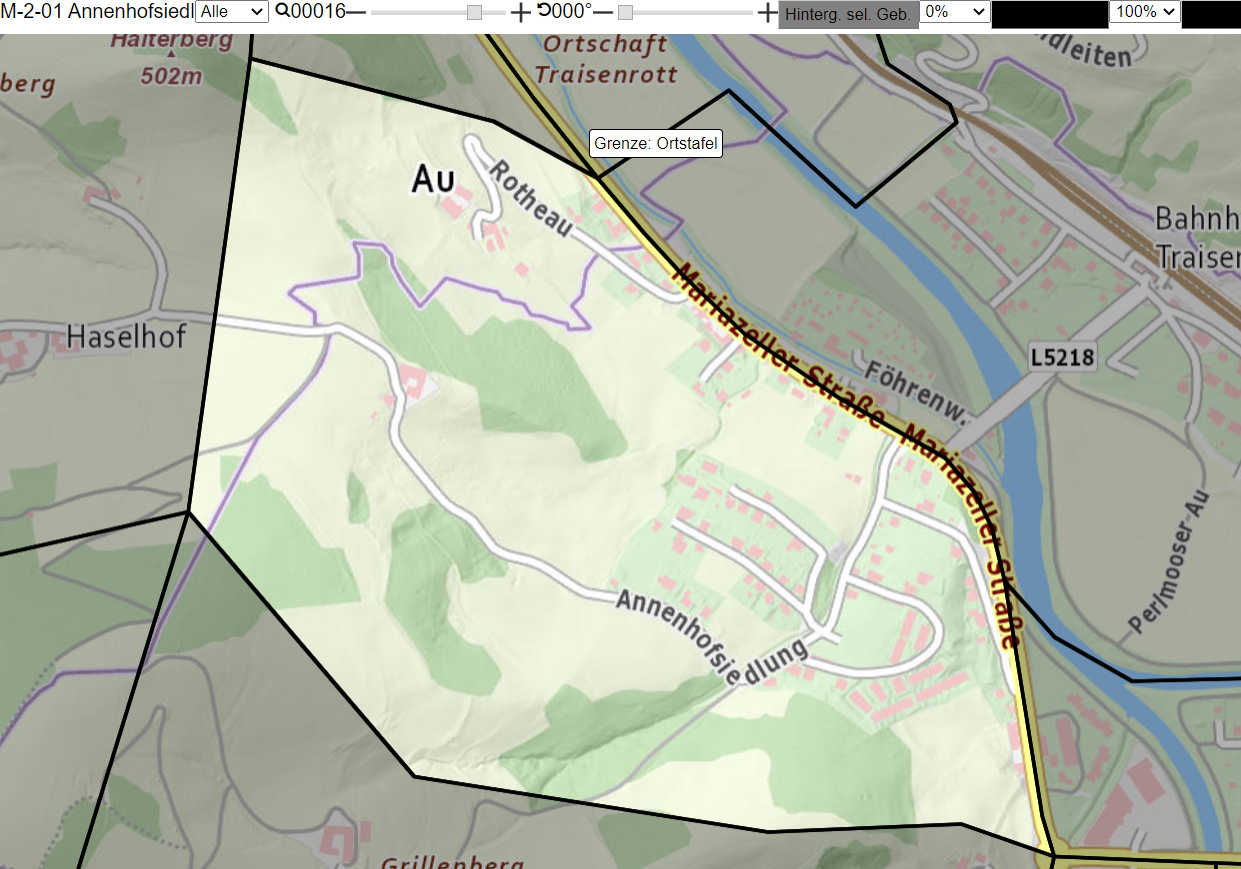Open the 0% opacity dropdown

click(x=955, y=12)
